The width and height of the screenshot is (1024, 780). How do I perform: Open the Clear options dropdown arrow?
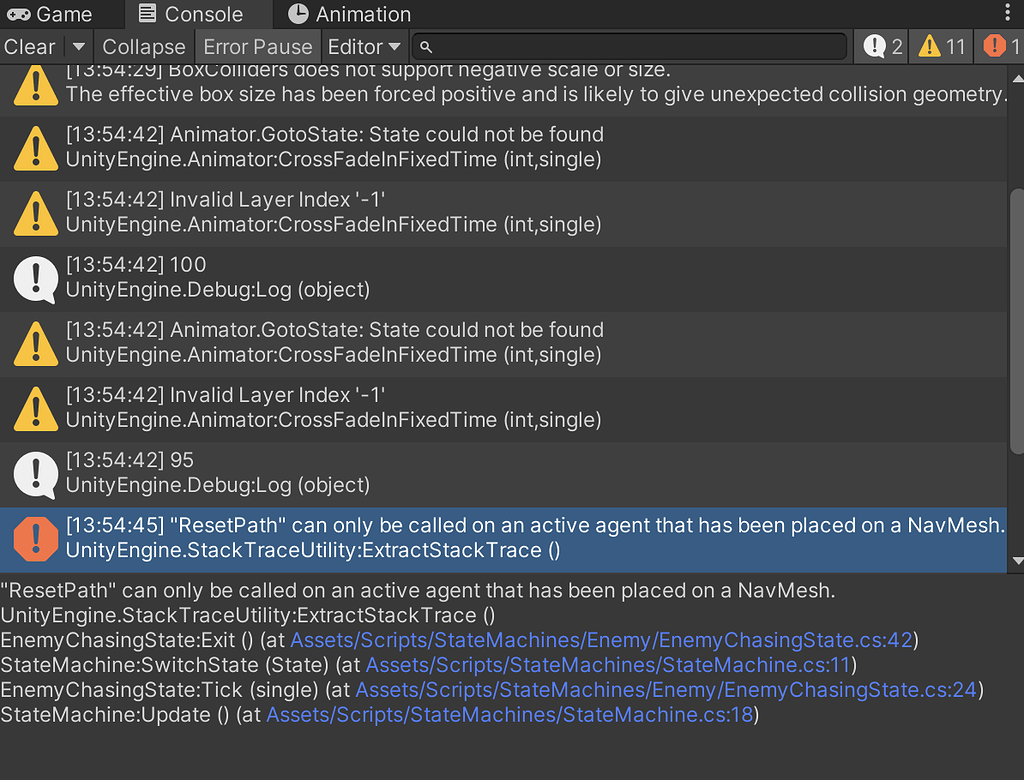79,46
